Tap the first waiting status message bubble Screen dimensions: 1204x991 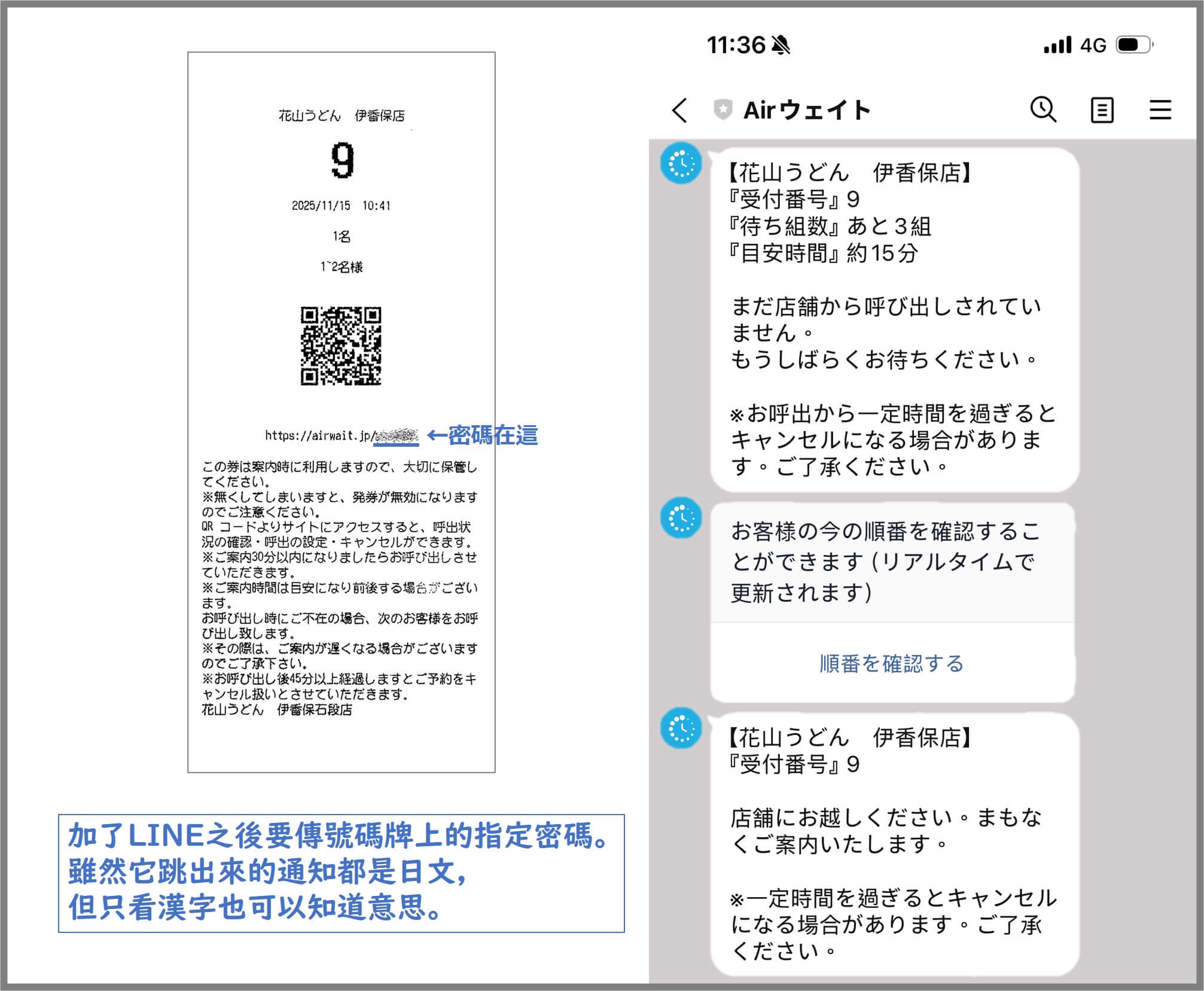894,320
